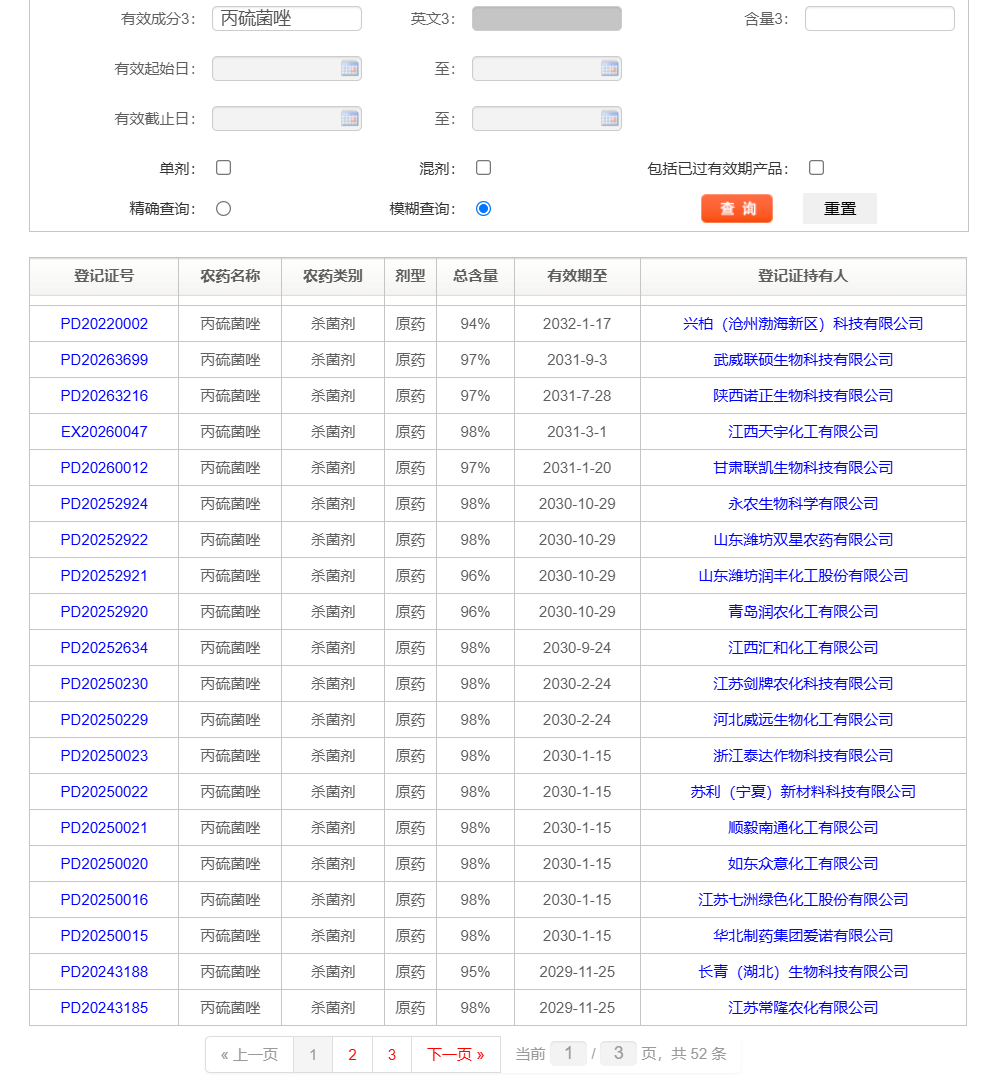Focus the 有效成分3 input field
The height and width of the screenshot is (1078, 1003).
tap(287, 19)
